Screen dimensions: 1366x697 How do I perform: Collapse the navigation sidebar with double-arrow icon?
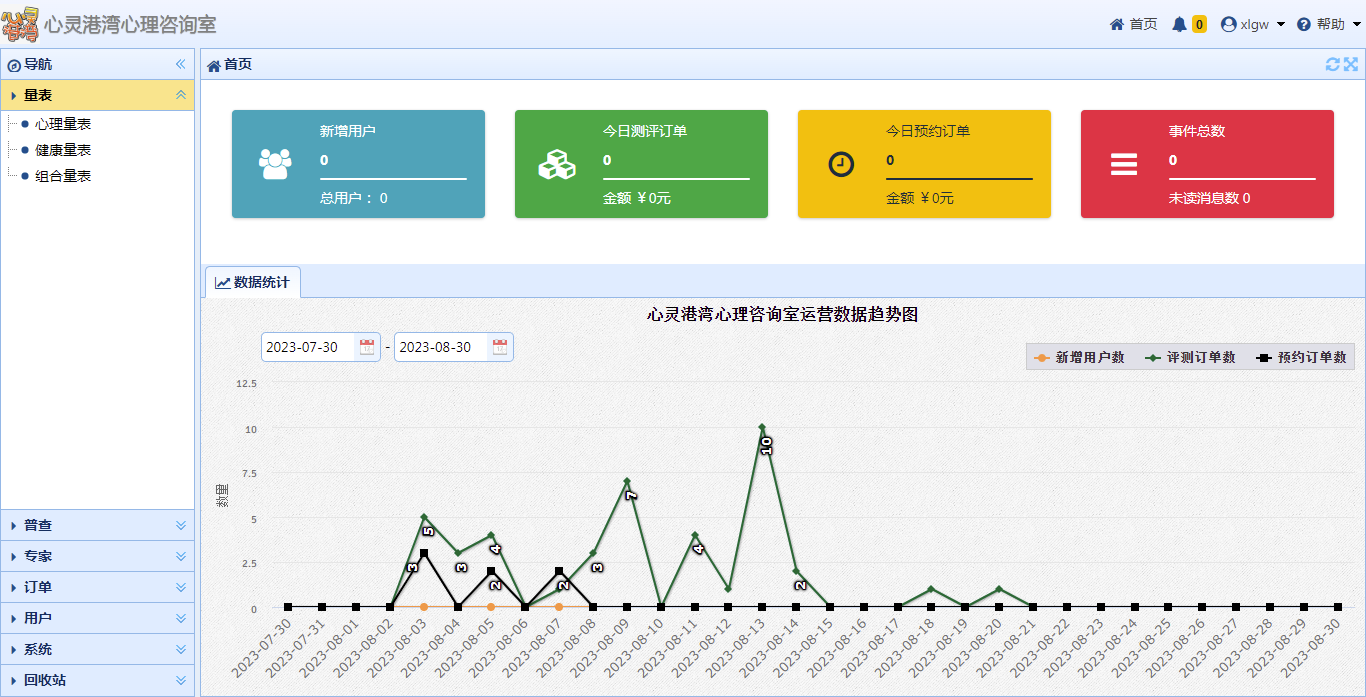181,64
